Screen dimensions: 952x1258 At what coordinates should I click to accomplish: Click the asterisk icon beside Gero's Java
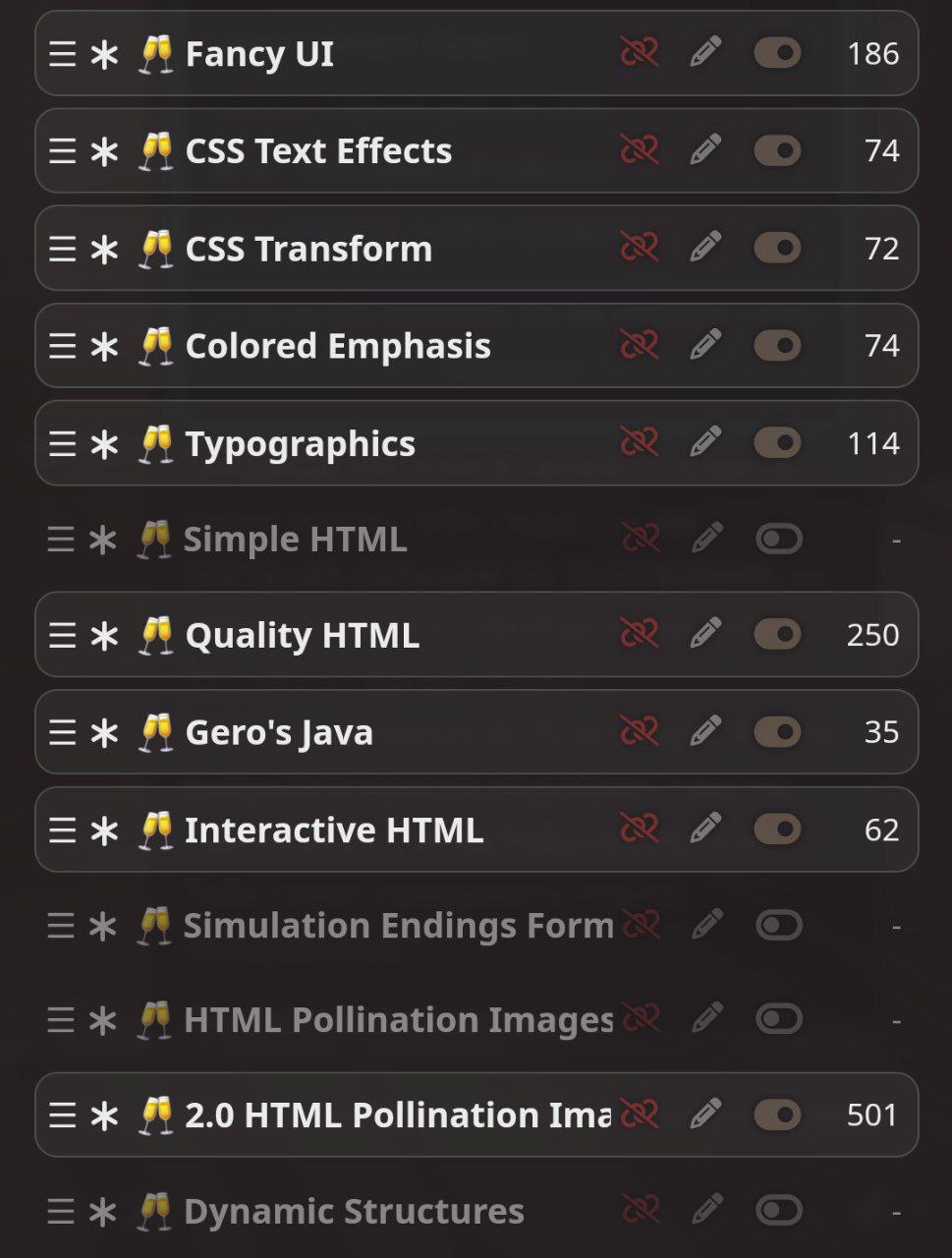pyautogui.click(x=104, y=733)
